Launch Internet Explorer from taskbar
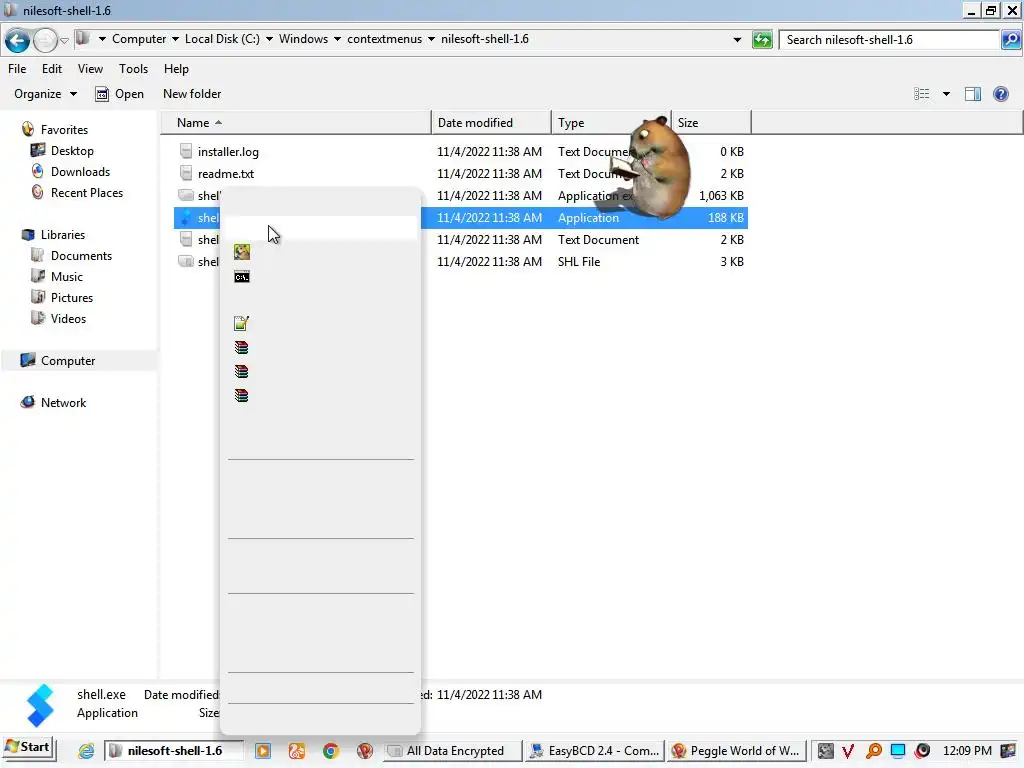1024x768 pixels. [x=86, y=751]
